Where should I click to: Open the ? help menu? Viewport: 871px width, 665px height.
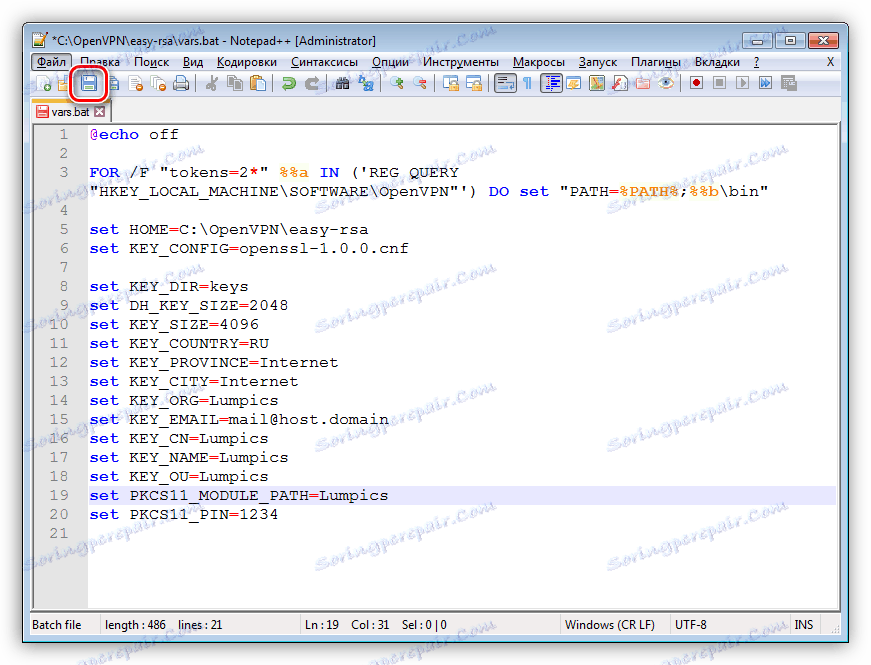[757, 62]
